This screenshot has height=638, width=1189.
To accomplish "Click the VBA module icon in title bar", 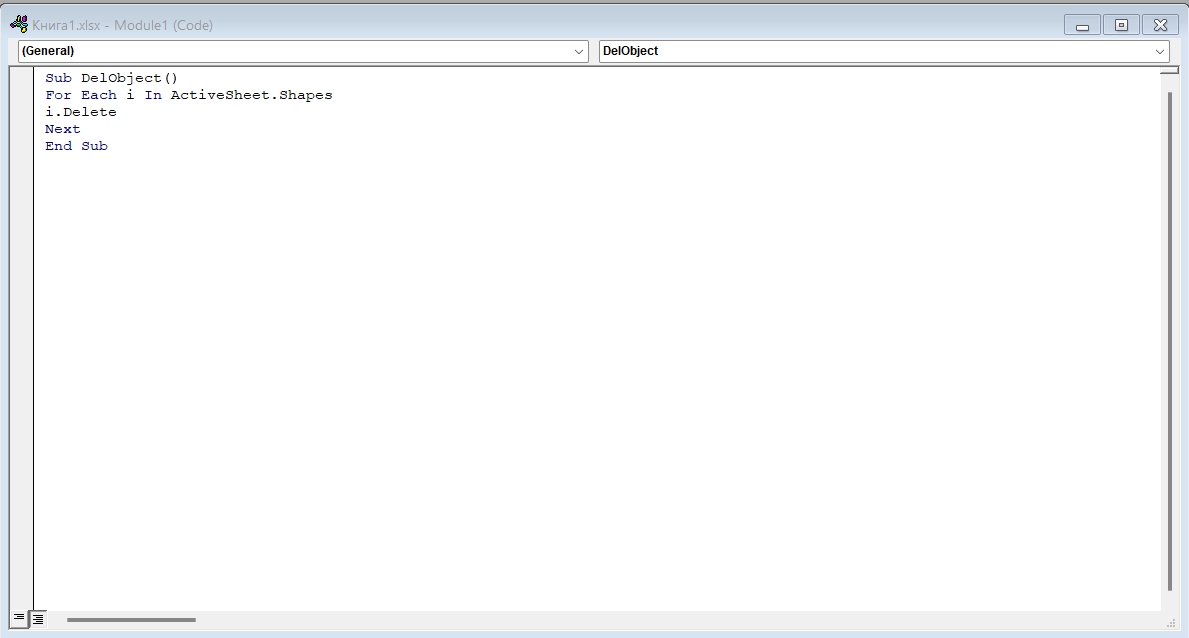I will pyautogui.click(x=18, y=25).
